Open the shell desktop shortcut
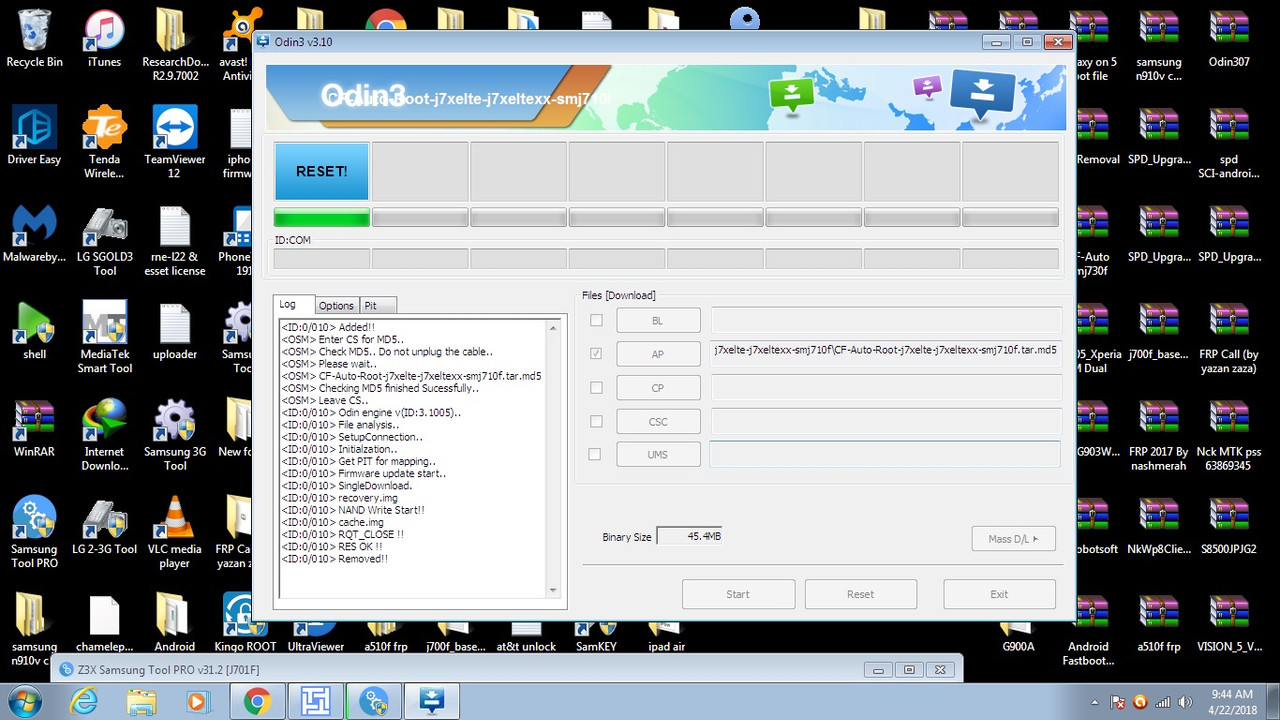This screenshot has height=720, width=1280. pos(34,331)
